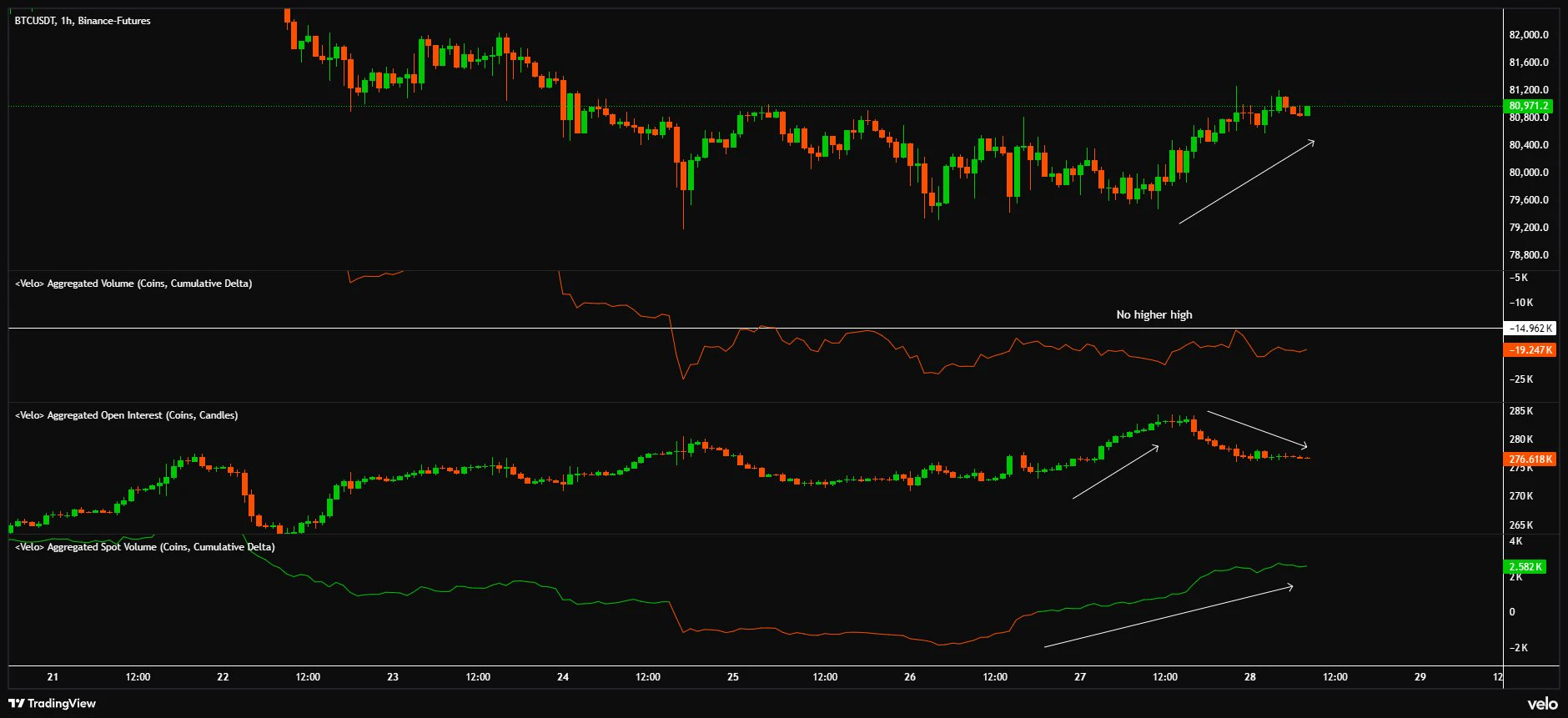
Task: Click the 276.618K open interest label
Action: tap(1530, 459)
